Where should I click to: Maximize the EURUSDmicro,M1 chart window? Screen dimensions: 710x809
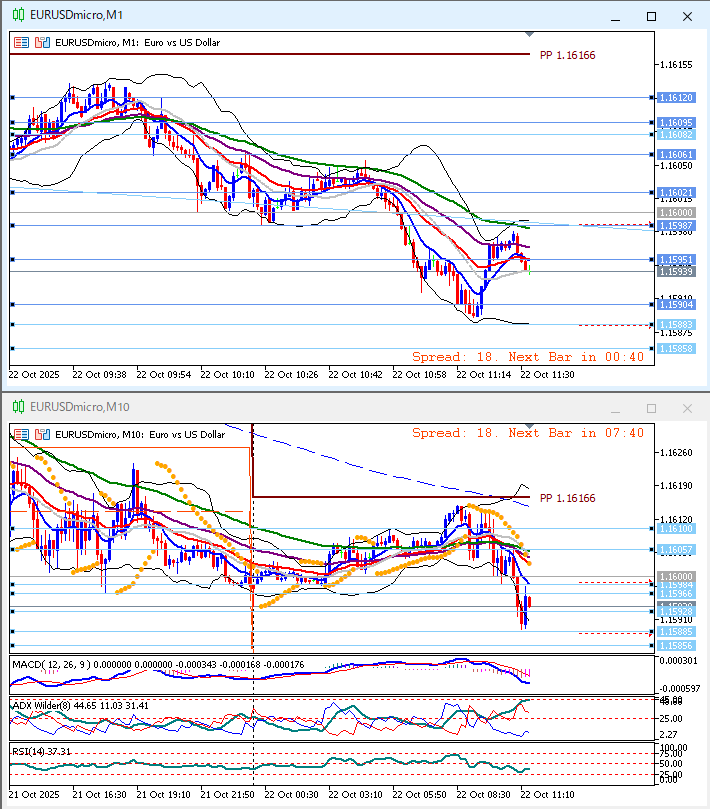(x=652, y=16)
